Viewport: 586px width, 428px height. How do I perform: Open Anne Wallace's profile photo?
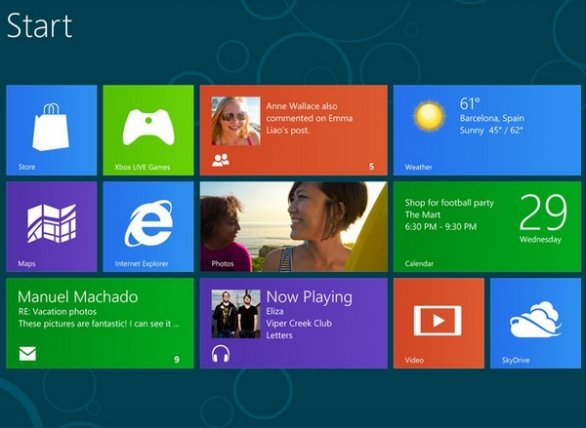tap(236, 121)
